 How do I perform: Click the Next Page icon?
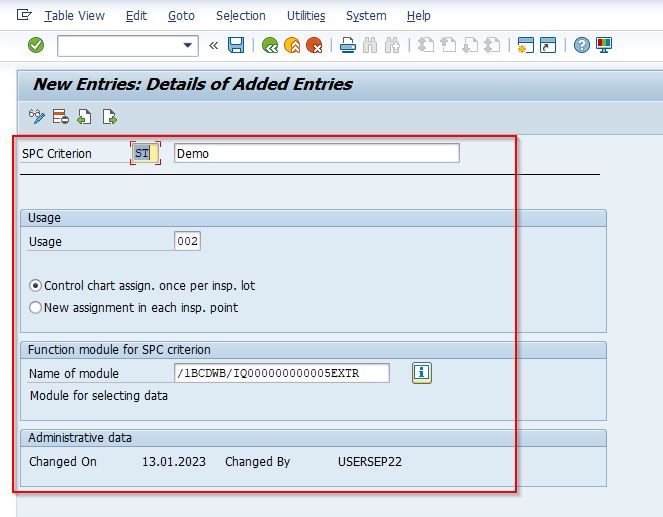tap(470, 45)
